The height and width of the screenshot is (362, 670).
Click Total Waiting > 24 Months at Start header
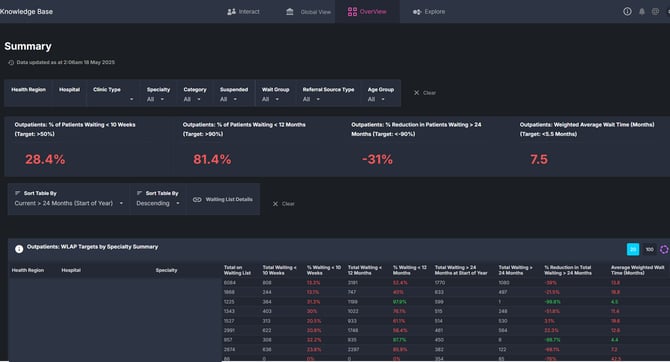coord(461,270)
